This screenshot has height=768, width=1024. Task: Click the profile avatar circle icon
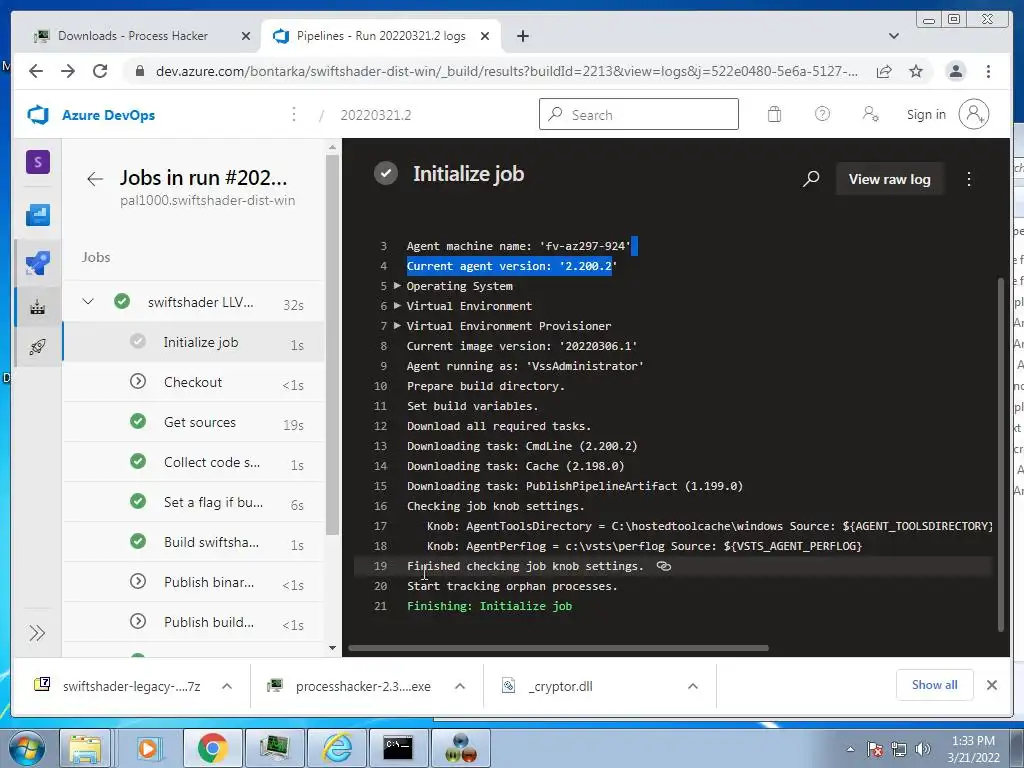pyautogui.click(x=974, y=114)
